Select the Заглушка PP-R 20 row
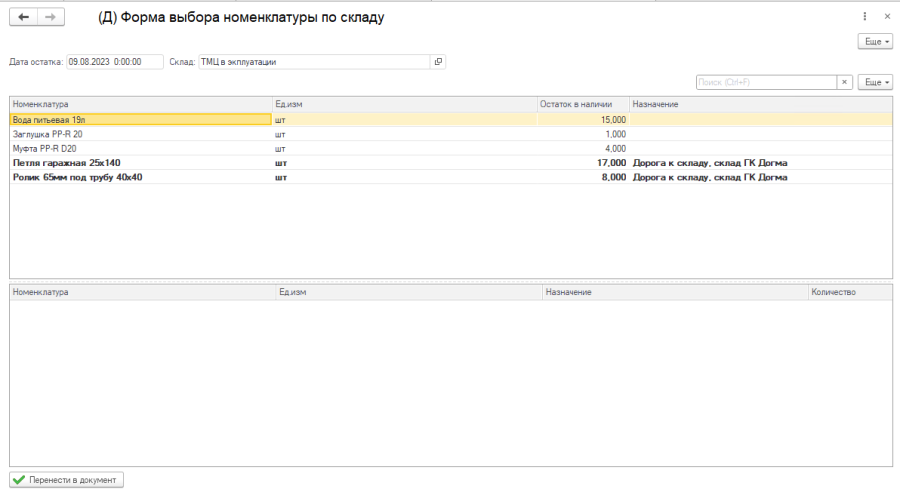Screen dimensions: 900x492 point(140,134)
